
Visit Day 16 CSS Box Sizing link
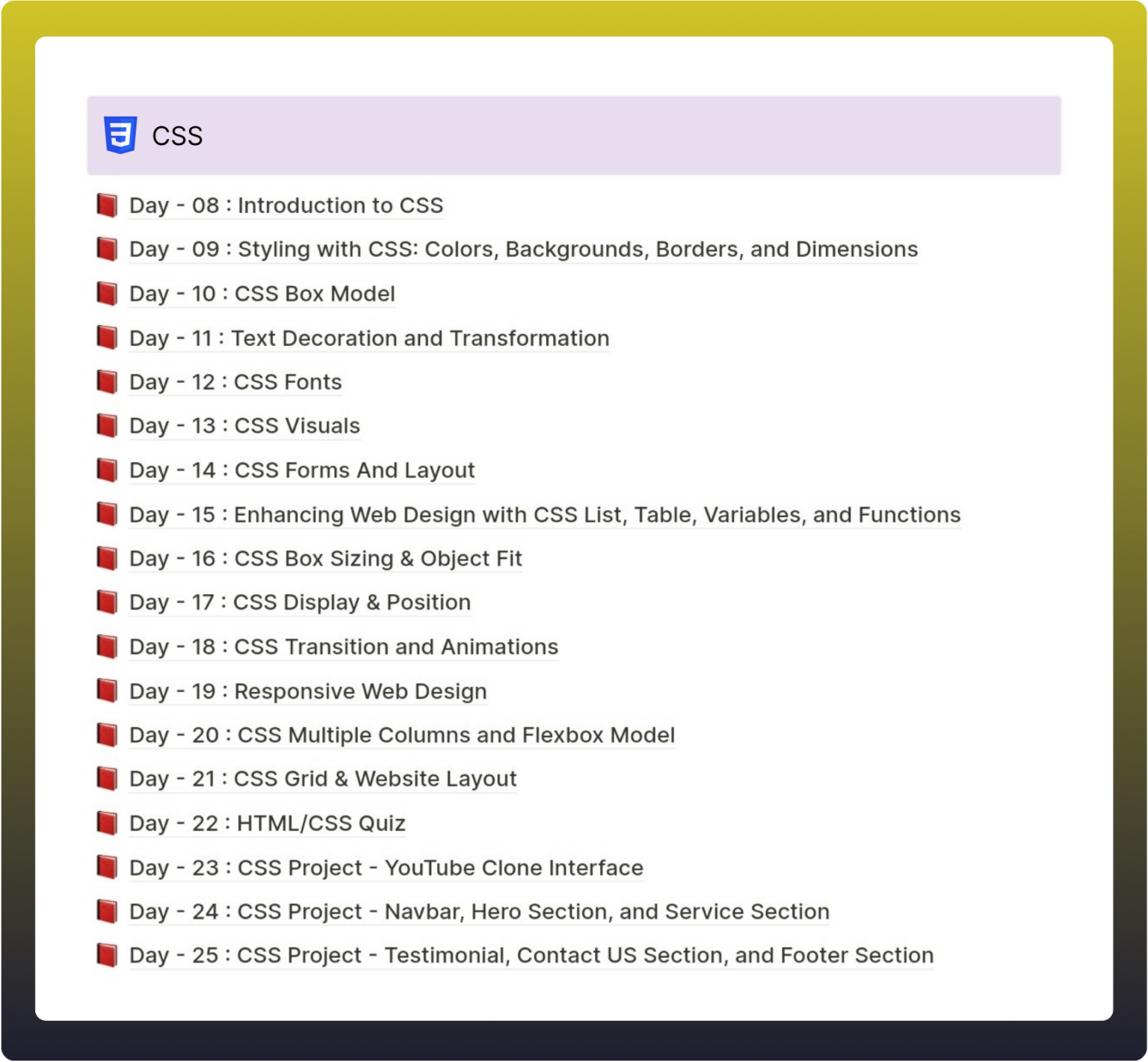[325, 558]
